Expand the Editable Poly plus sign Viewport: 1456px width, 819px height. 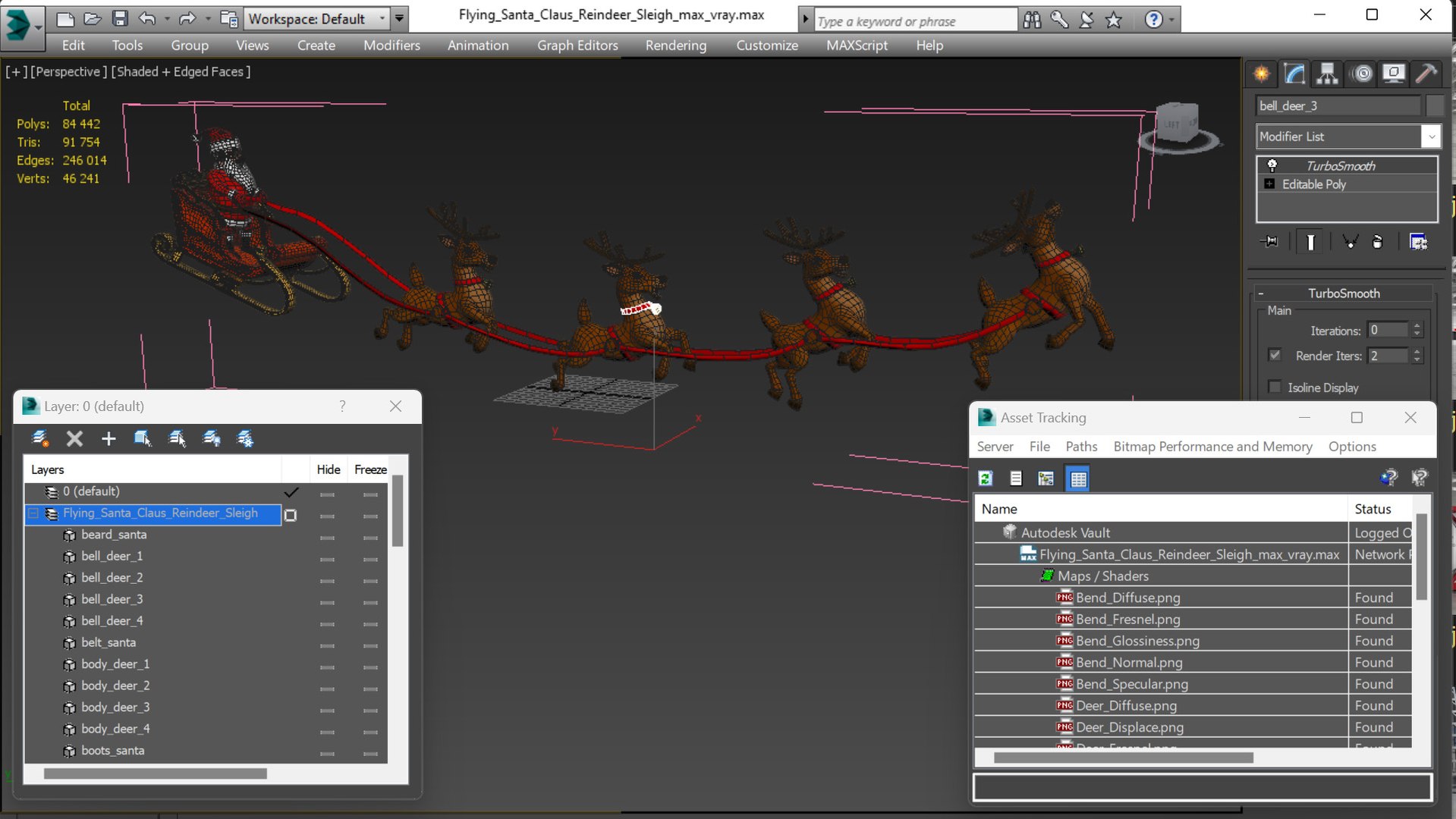point(1269,184)
